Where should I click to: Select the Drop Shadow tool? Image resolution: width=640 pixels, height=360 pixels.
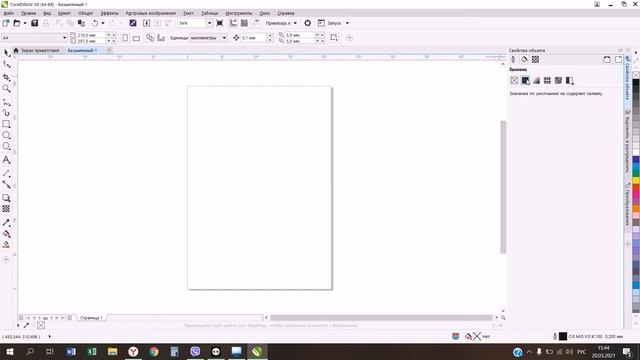point(6,198)
